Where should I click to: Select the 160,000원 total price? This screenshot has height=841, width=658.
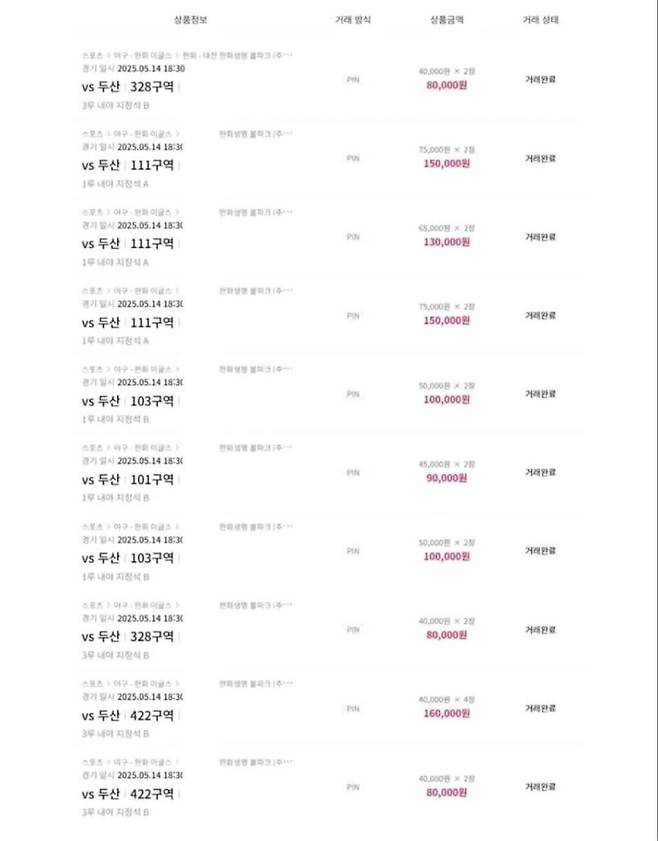(x=446, y=714)
